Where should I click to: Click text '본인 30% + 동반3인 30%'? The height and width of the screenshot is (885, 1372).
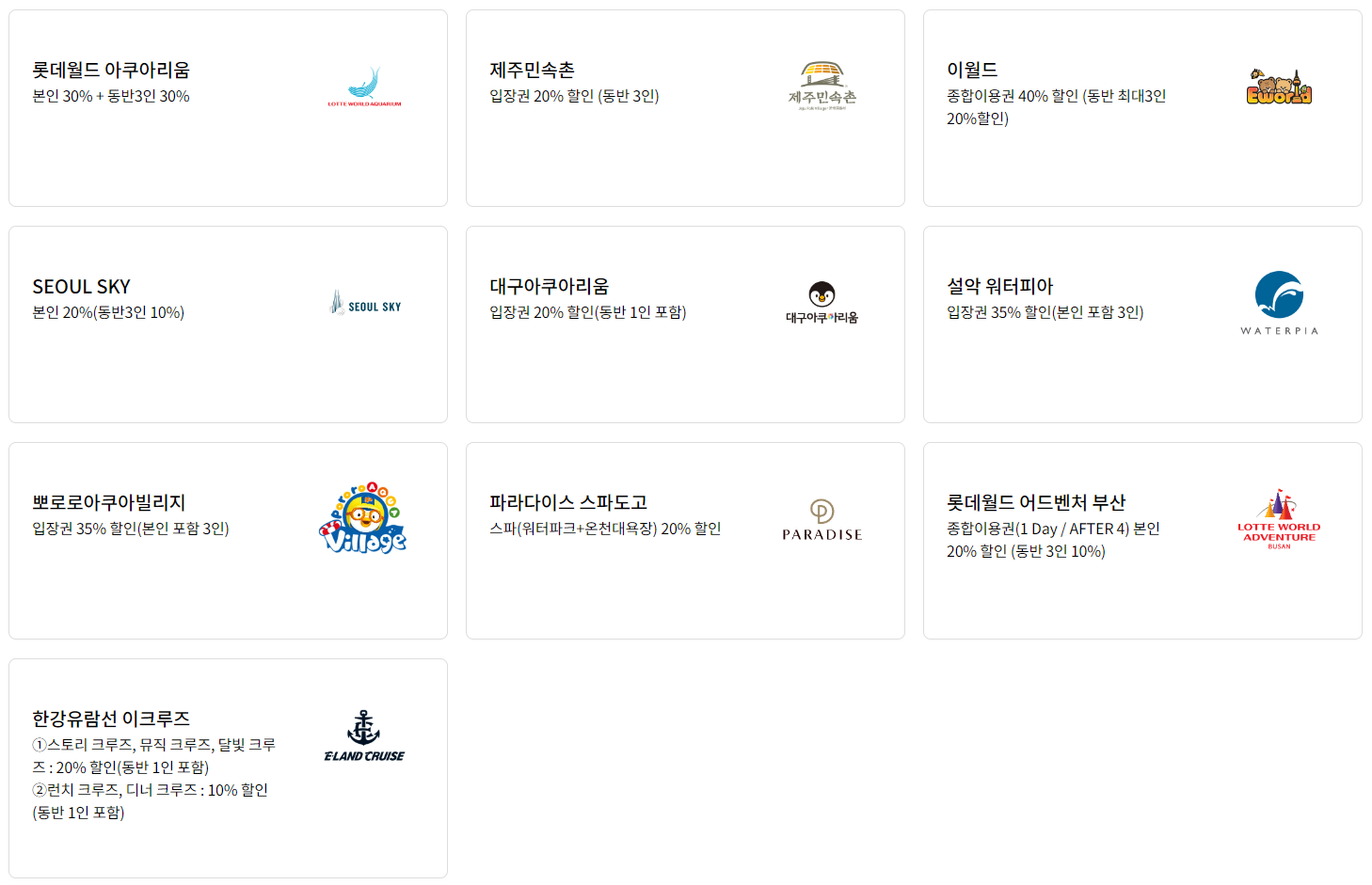111,96
